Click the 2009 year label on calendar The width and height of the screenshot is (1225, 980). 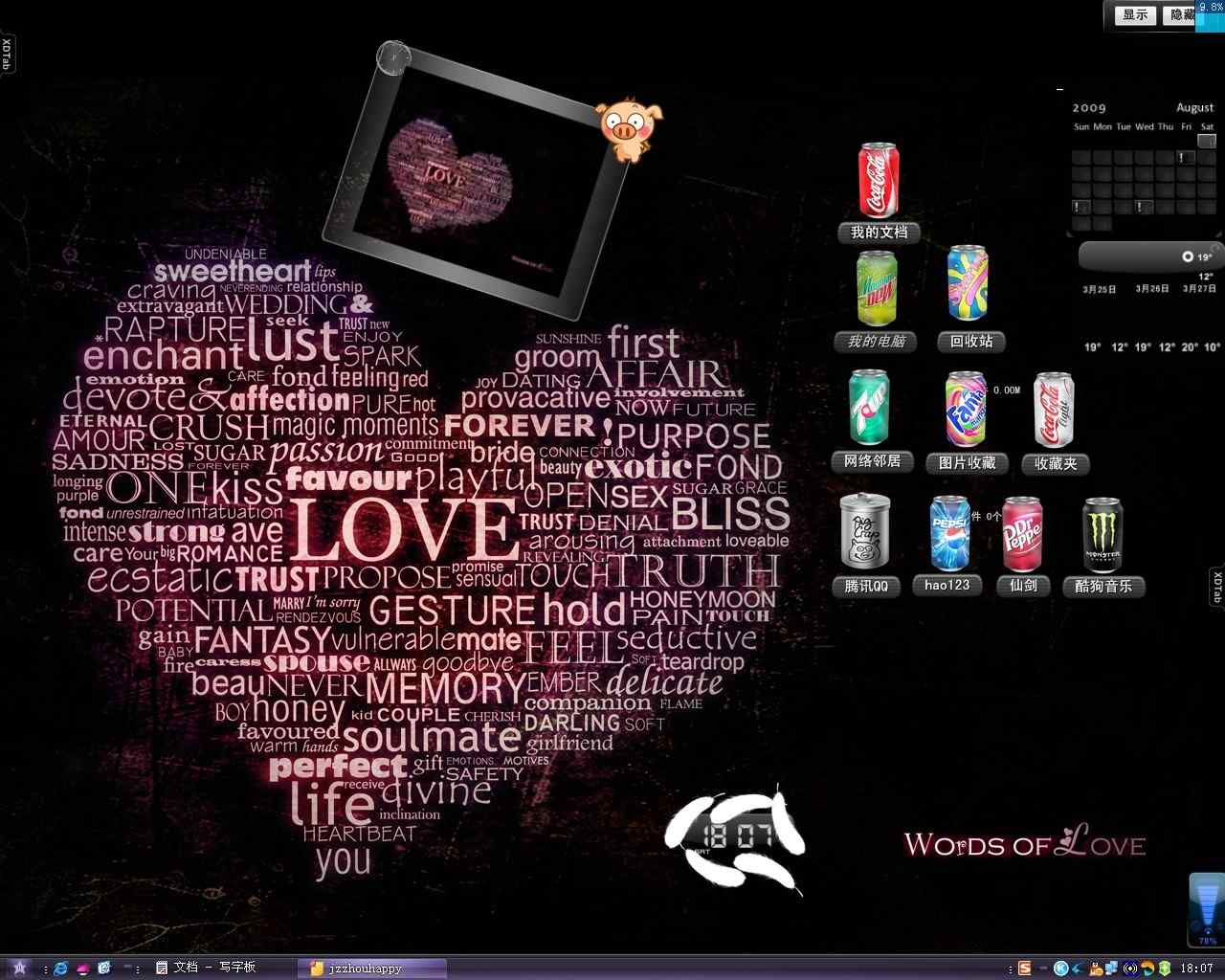[1089, 108]
